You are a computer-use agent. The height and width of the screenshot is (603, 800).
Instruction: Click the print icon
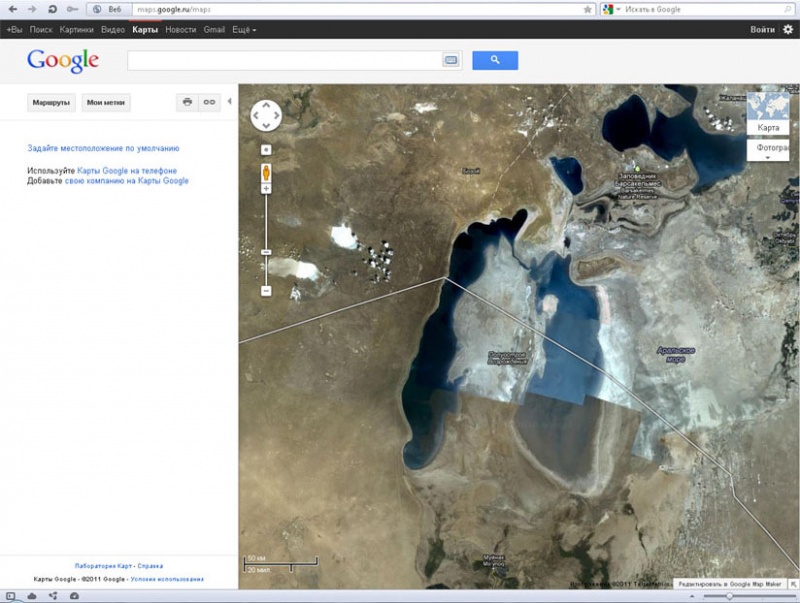tap(187, 102)
